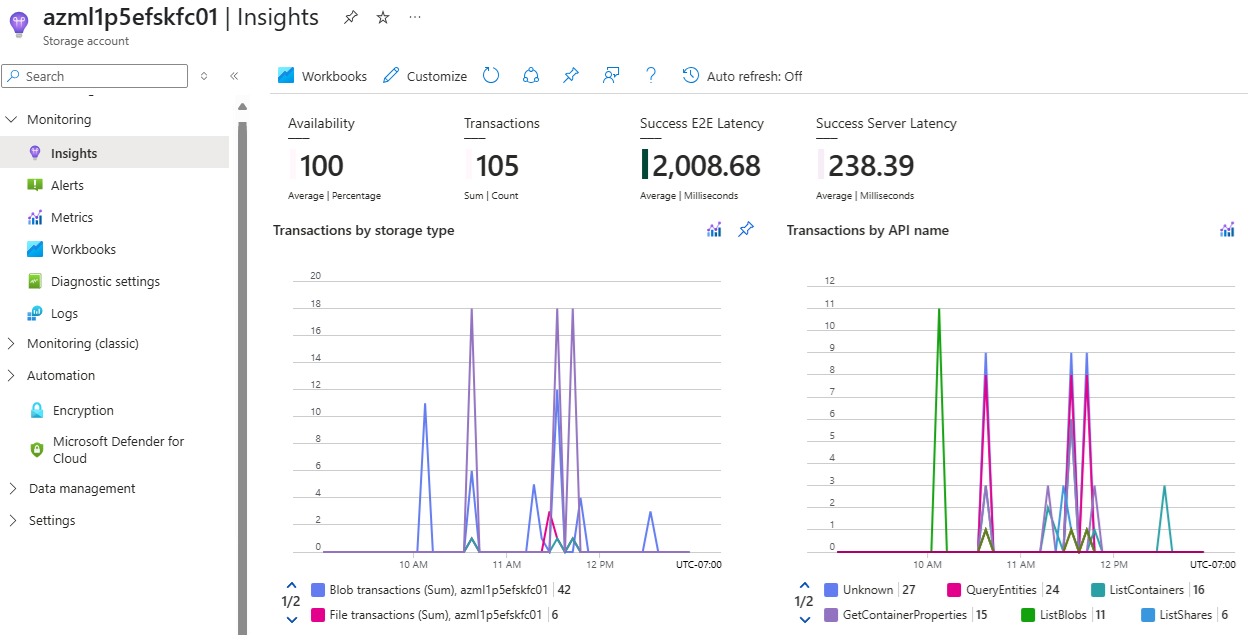Favorite this page using the star icon
1248x635 pixels.
point(382,17)
